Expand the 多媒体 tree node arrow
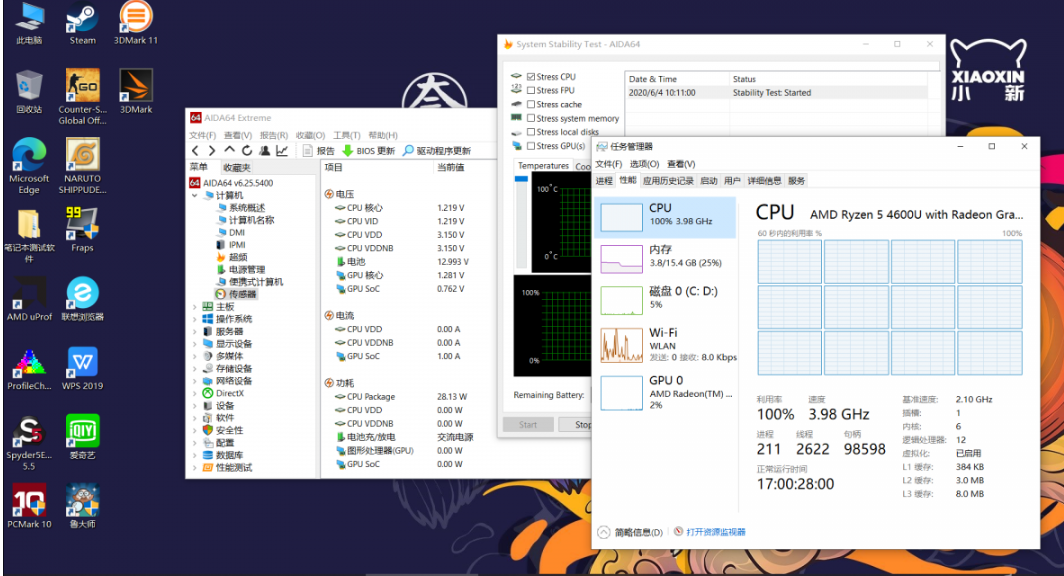1064x576 pixels. (x=195, y=356)
